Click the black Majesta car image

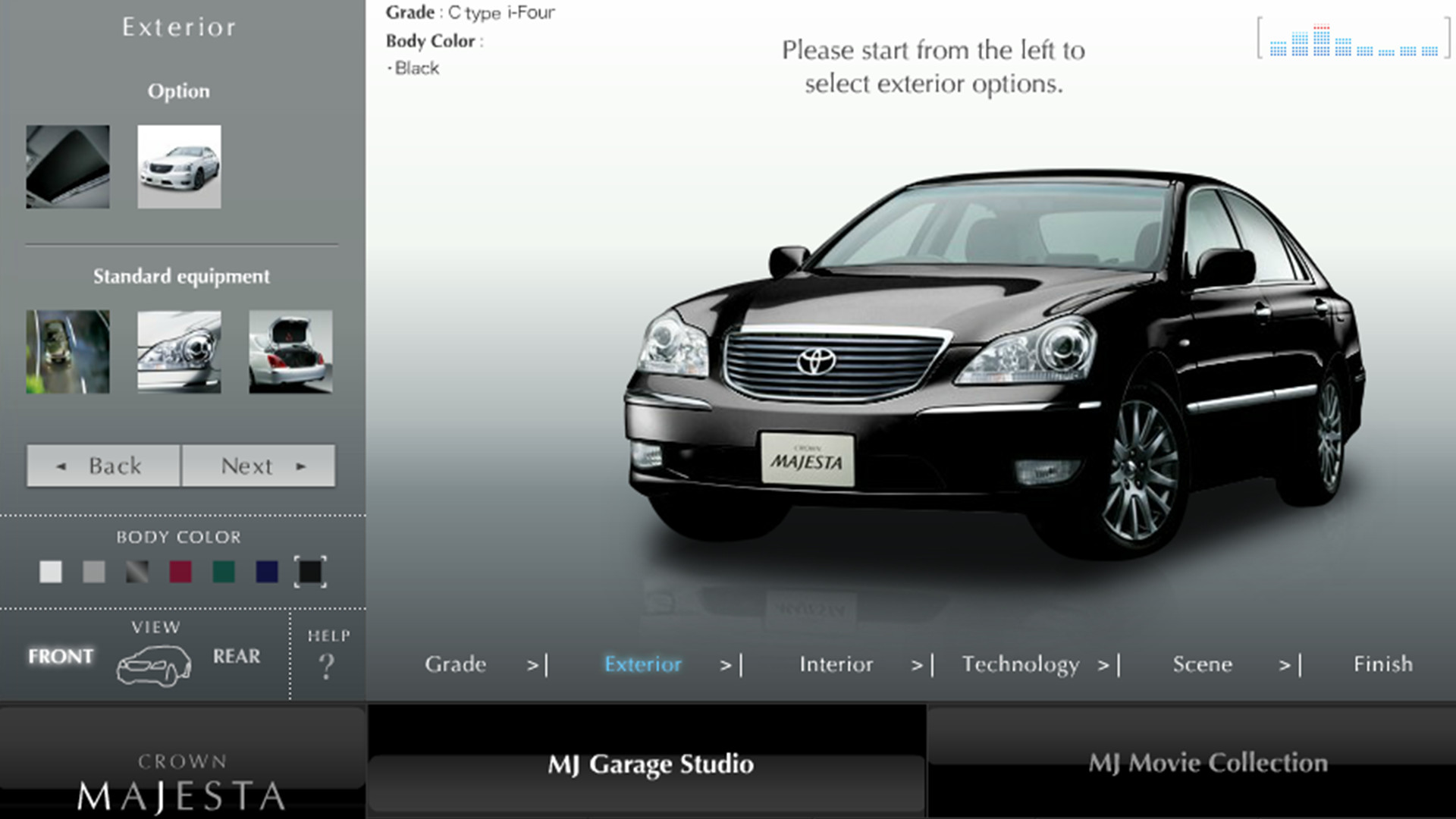point(993,364)
